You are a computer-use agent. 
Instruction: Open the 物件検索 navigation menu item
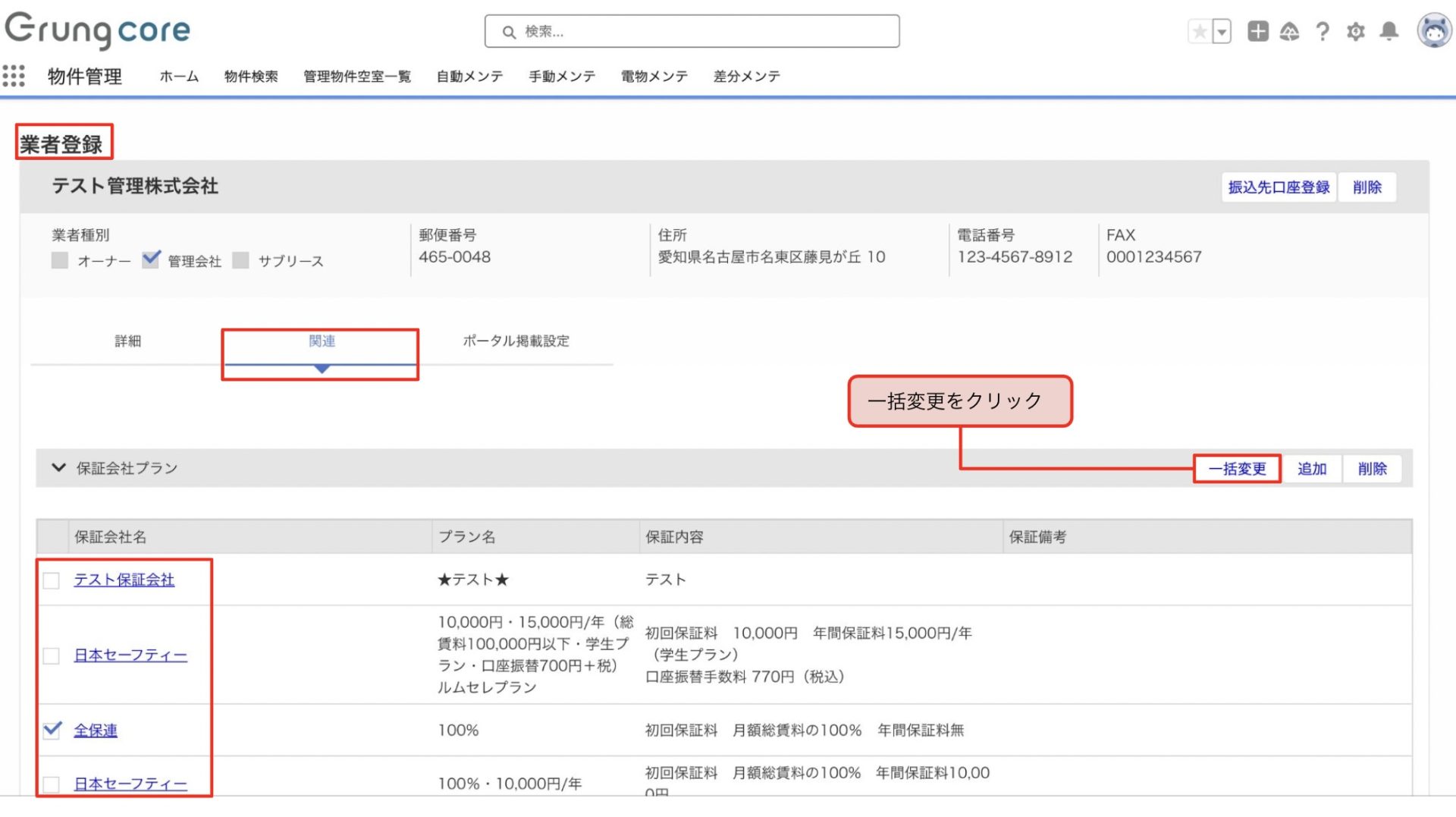click(251, 77)
